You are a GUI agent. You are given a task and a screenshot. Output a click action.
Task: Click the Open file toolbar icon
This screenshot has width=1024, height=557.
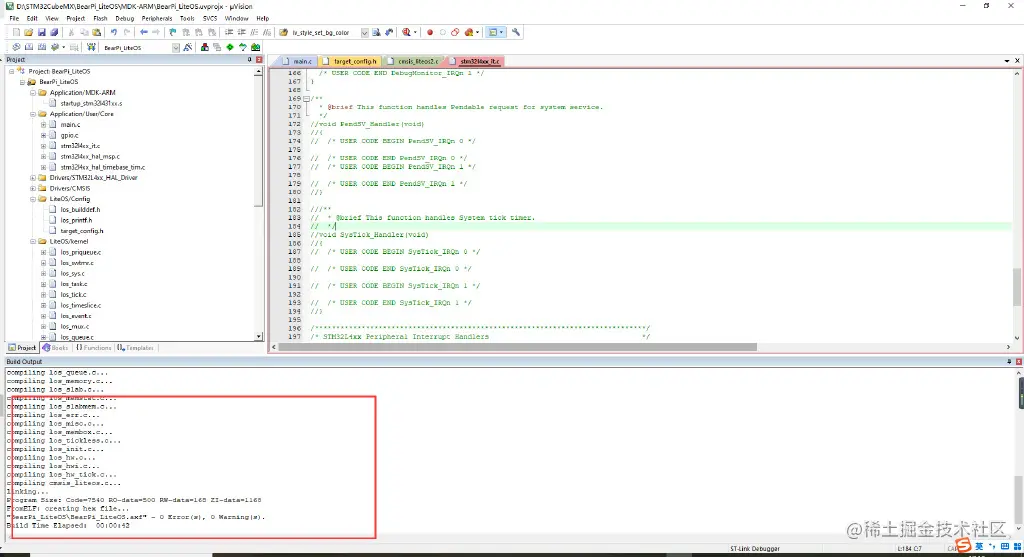click(28, 32)
